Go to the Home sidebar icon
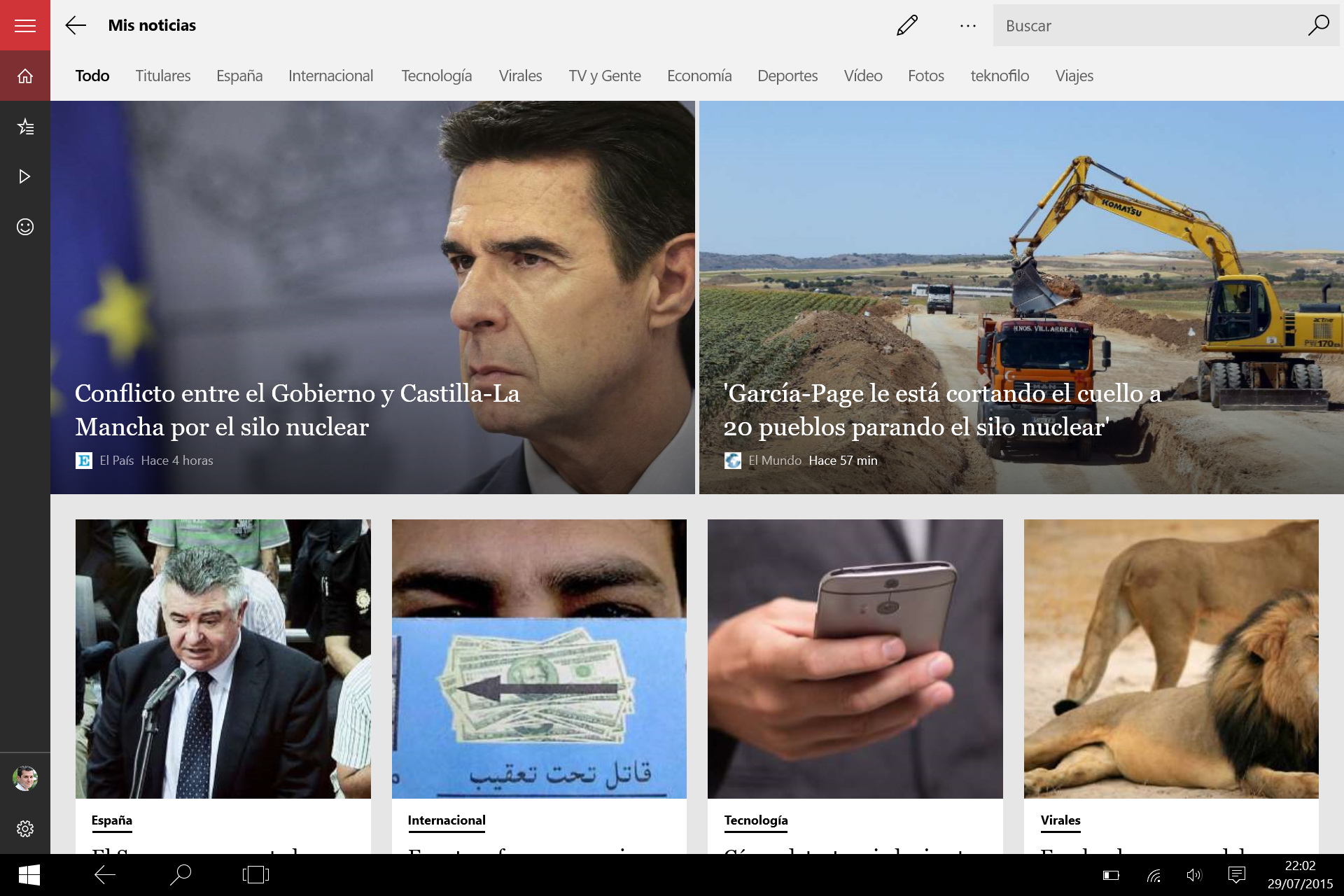 (x=25, y=76)
